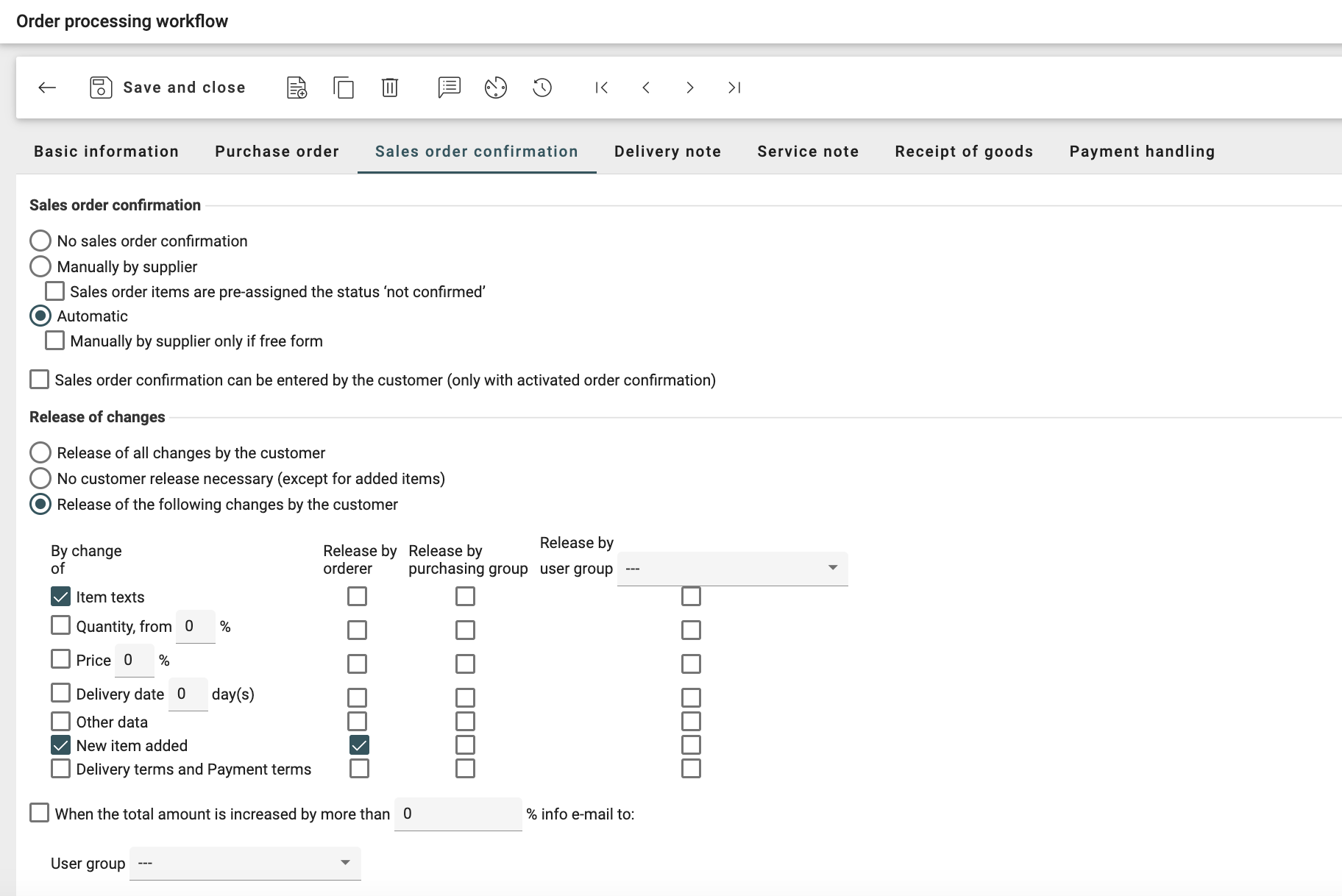Viewport: 1342px width, 896px height.
Task: Select 'Manually by supplier' radio option
Action: click(x=40, y=266)
